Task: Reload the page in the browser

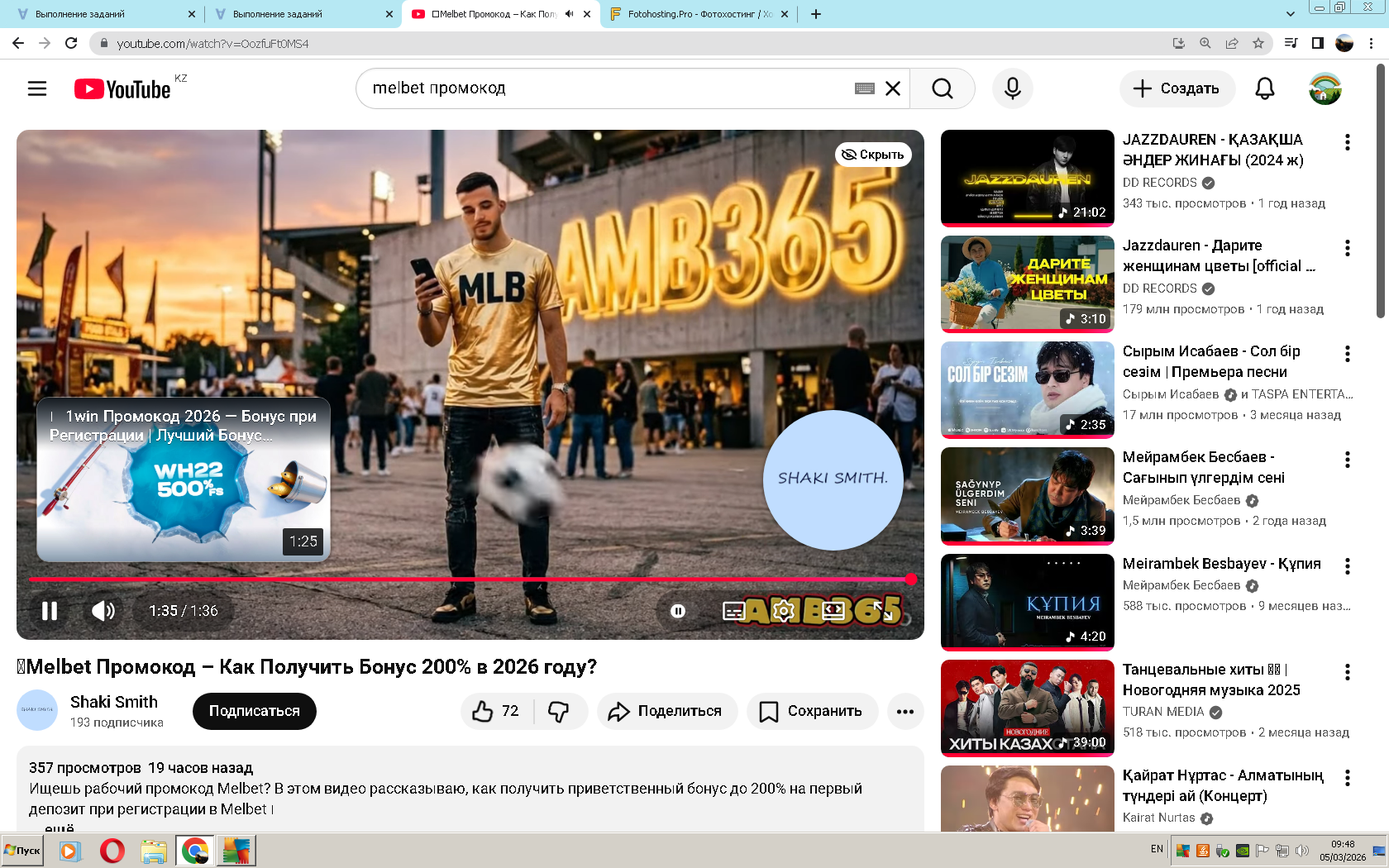Action: click(x=71, y=43)
